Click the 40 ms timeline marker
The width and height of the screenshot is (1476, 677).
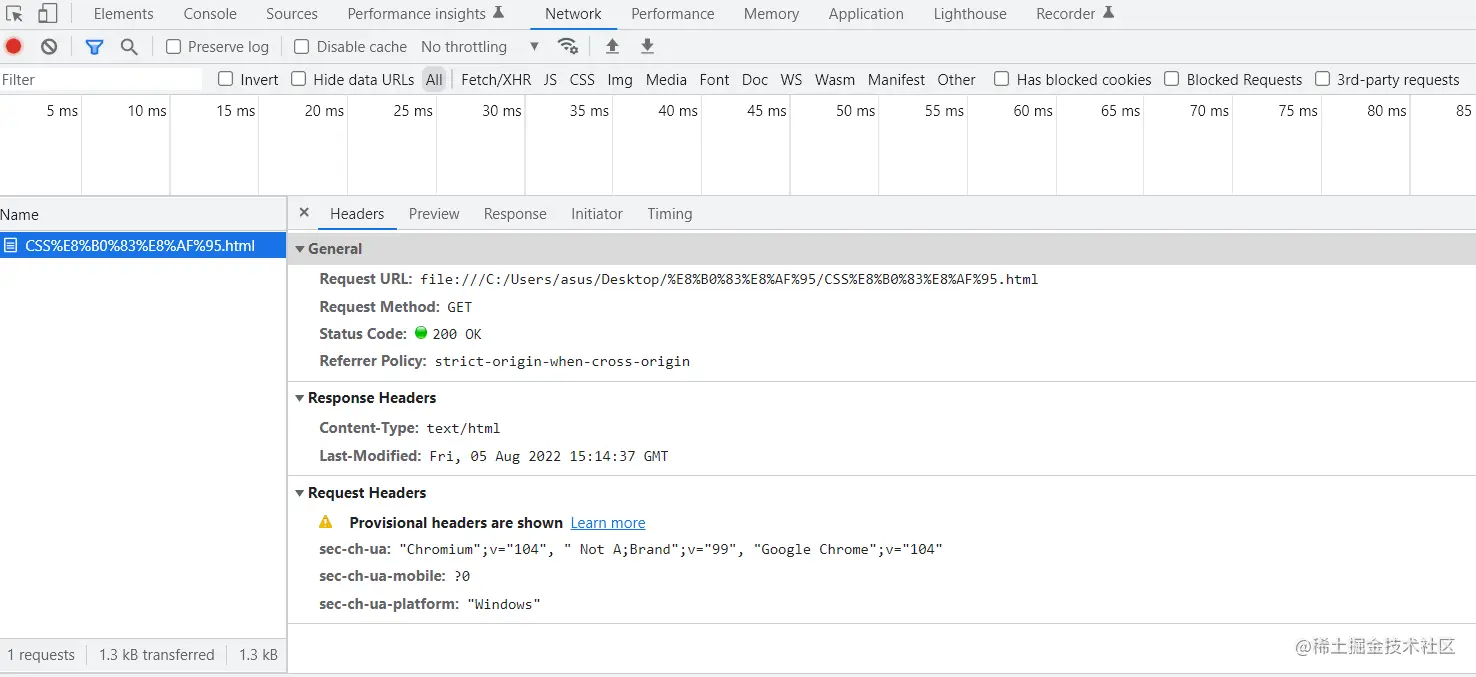(678, 110)
